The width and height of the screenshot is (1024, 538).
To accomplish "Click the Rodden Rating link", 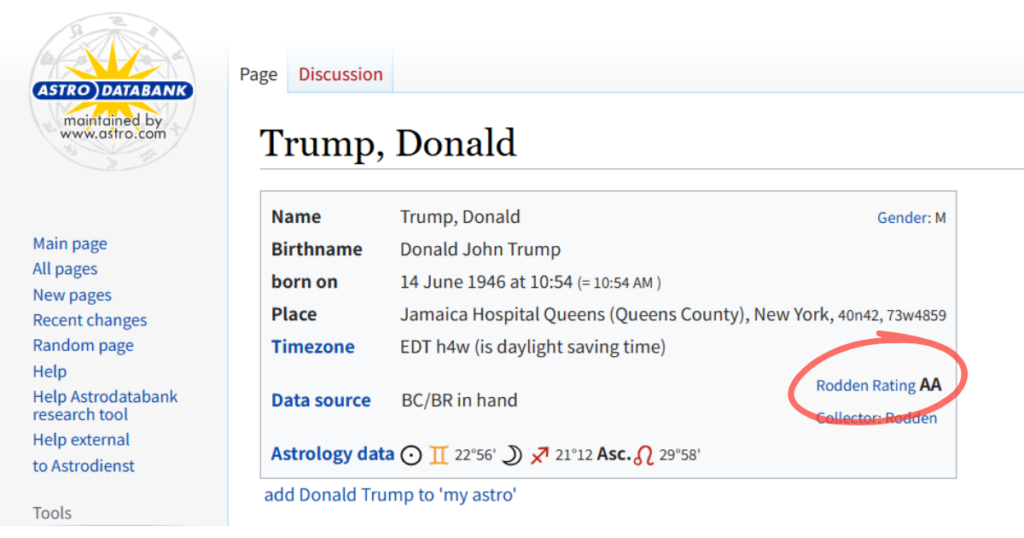I will pyautogui.click(x=865, y=386).
